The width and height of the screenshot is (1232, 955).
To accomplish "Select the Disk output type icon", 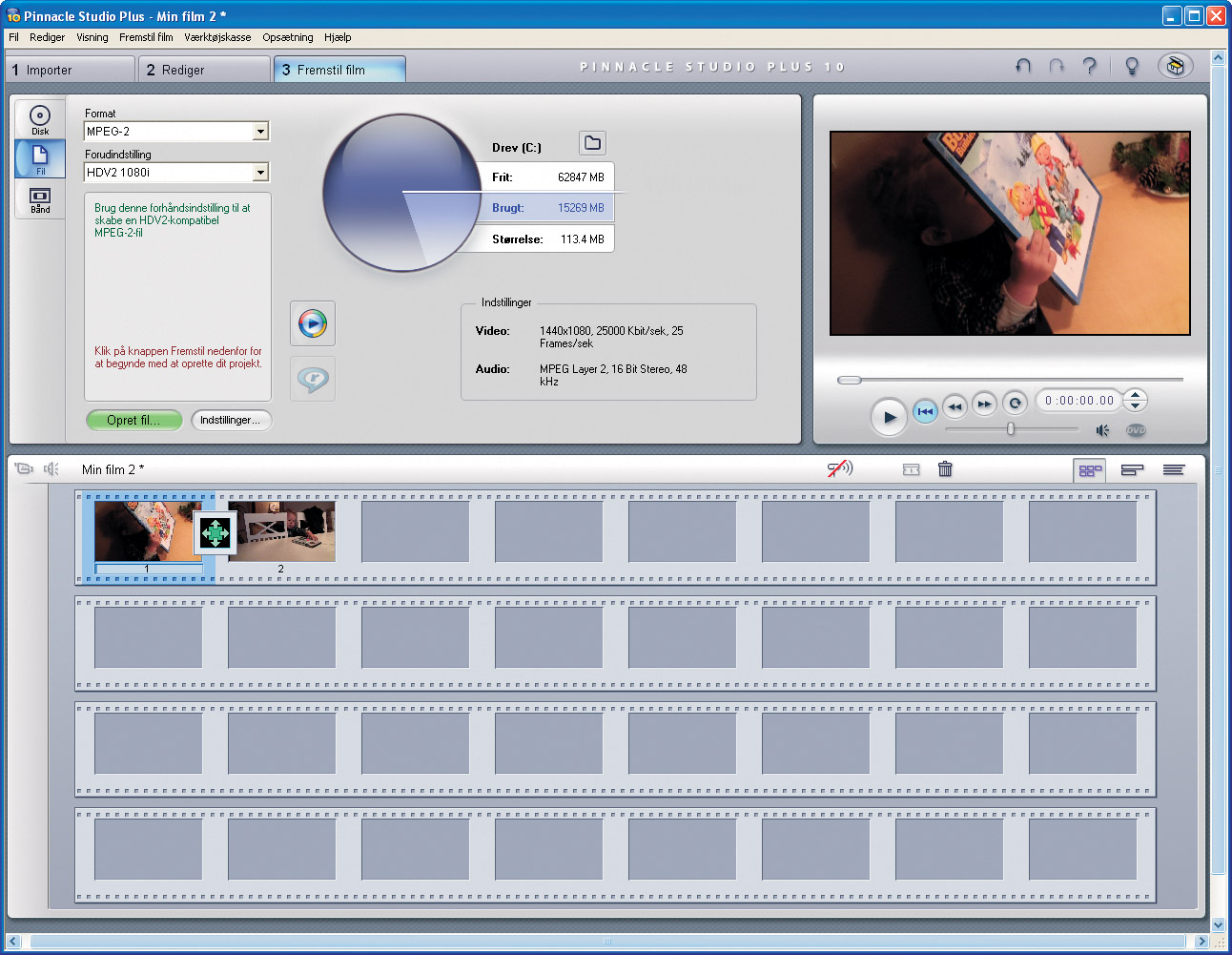I will (x=40, y=119).
